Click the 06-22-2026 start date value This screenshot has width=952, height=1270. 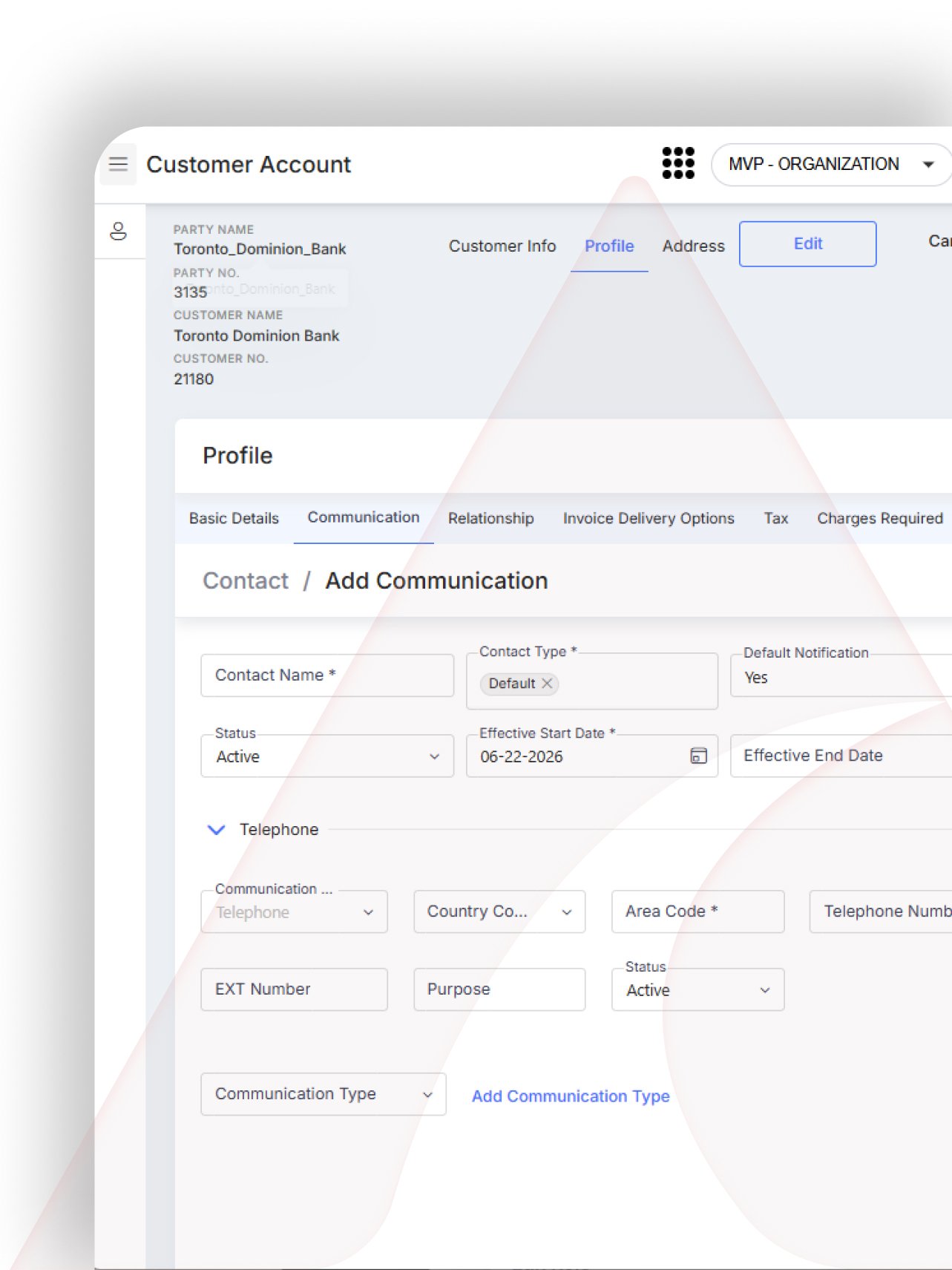[522, 756]
